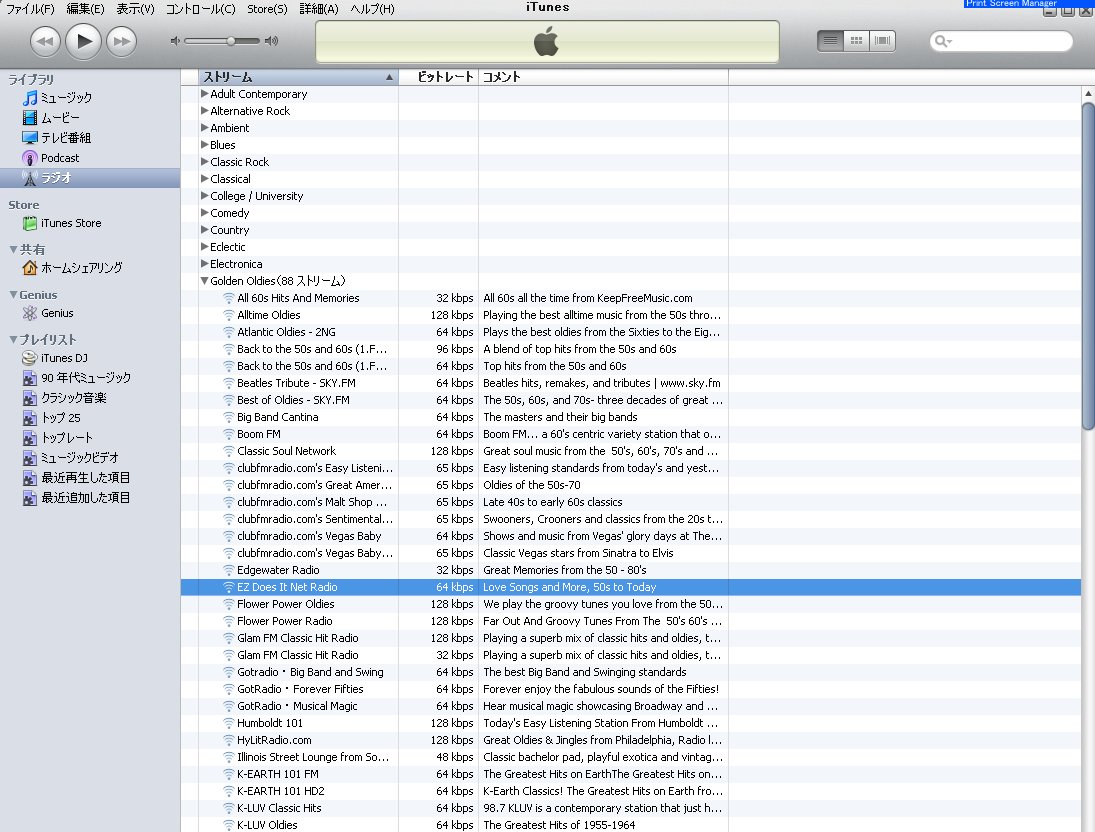This screenshot has height=832, width=1095.
Task: Click the search input field
Action: [x=1010, y=41]
